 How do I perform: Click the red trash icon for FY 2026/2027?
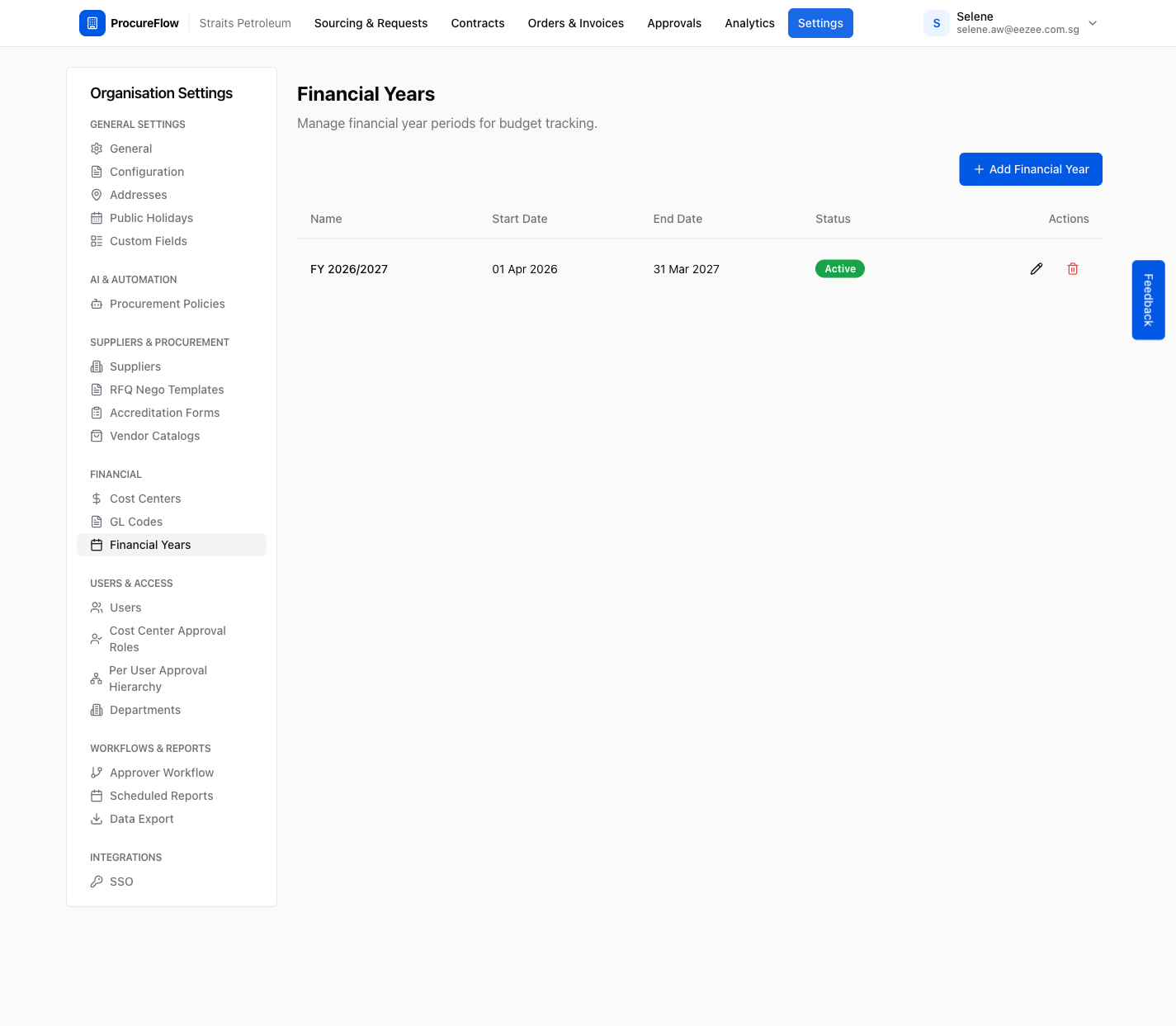[1073, 269]
